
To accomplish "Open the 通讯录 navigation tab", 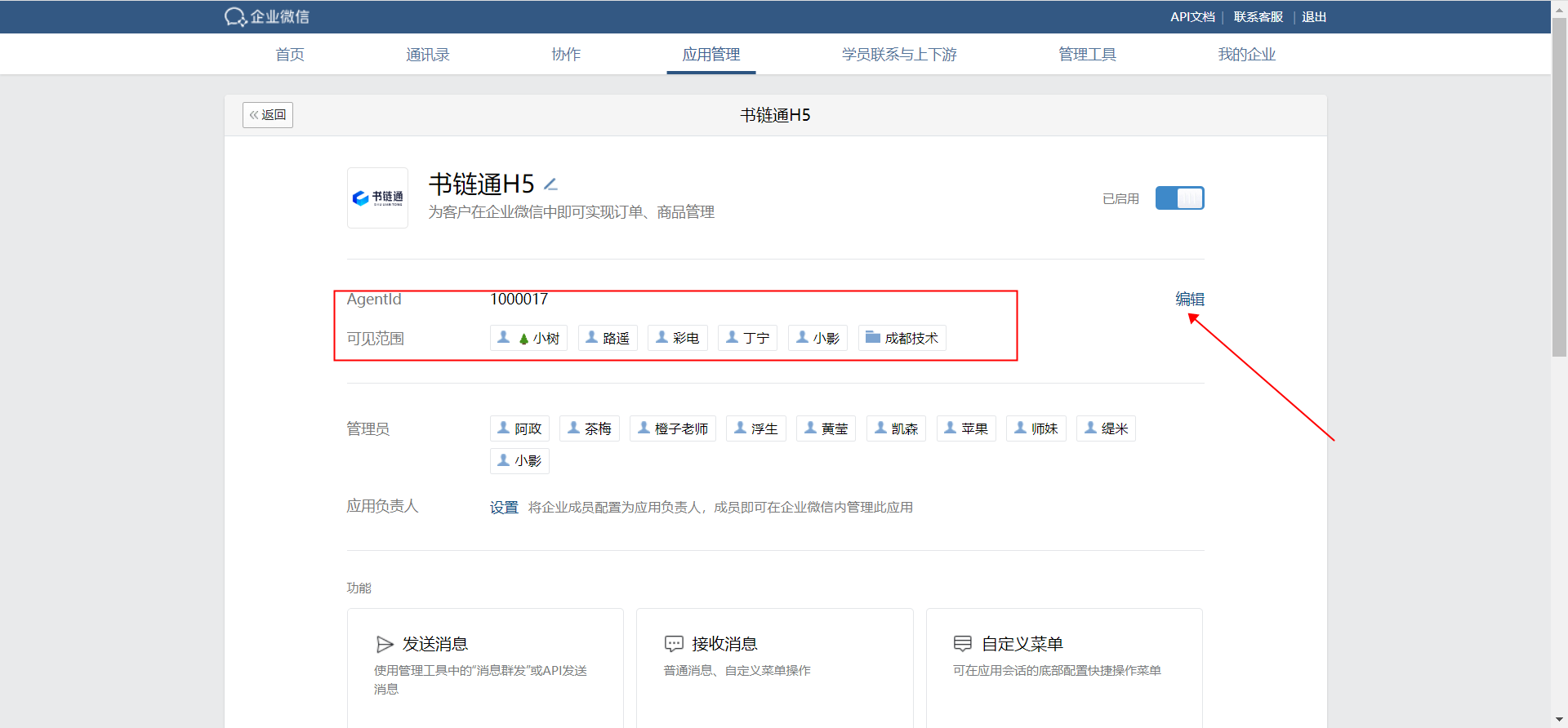I will click(428, 55).
